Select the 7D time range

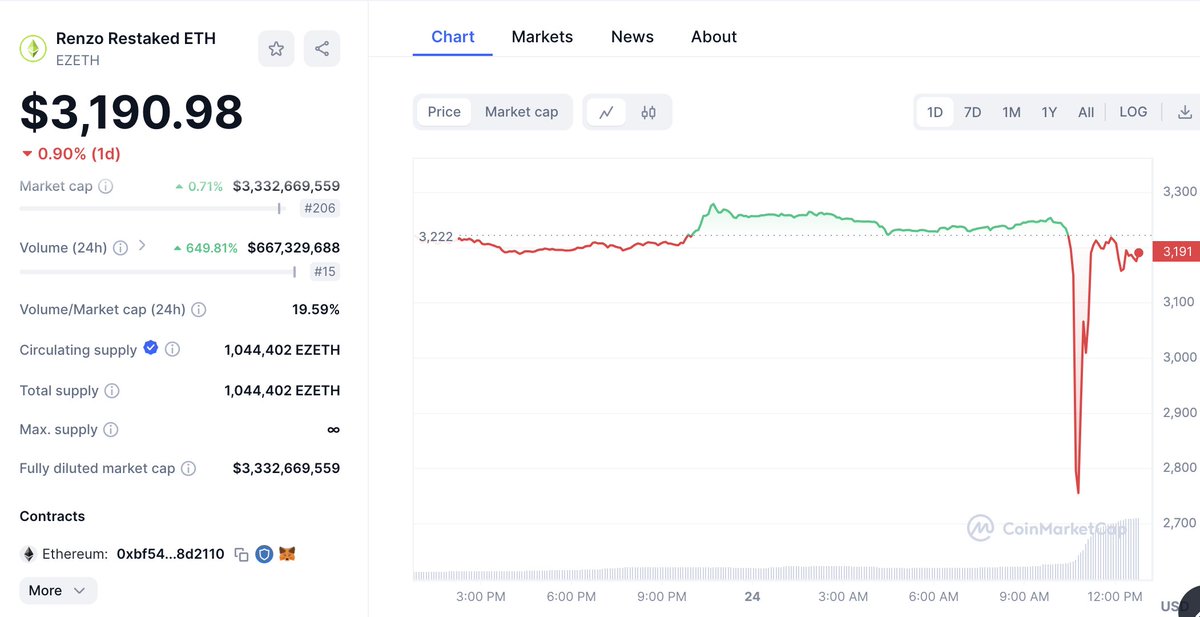pyautogui.click(x=972, y=112)
